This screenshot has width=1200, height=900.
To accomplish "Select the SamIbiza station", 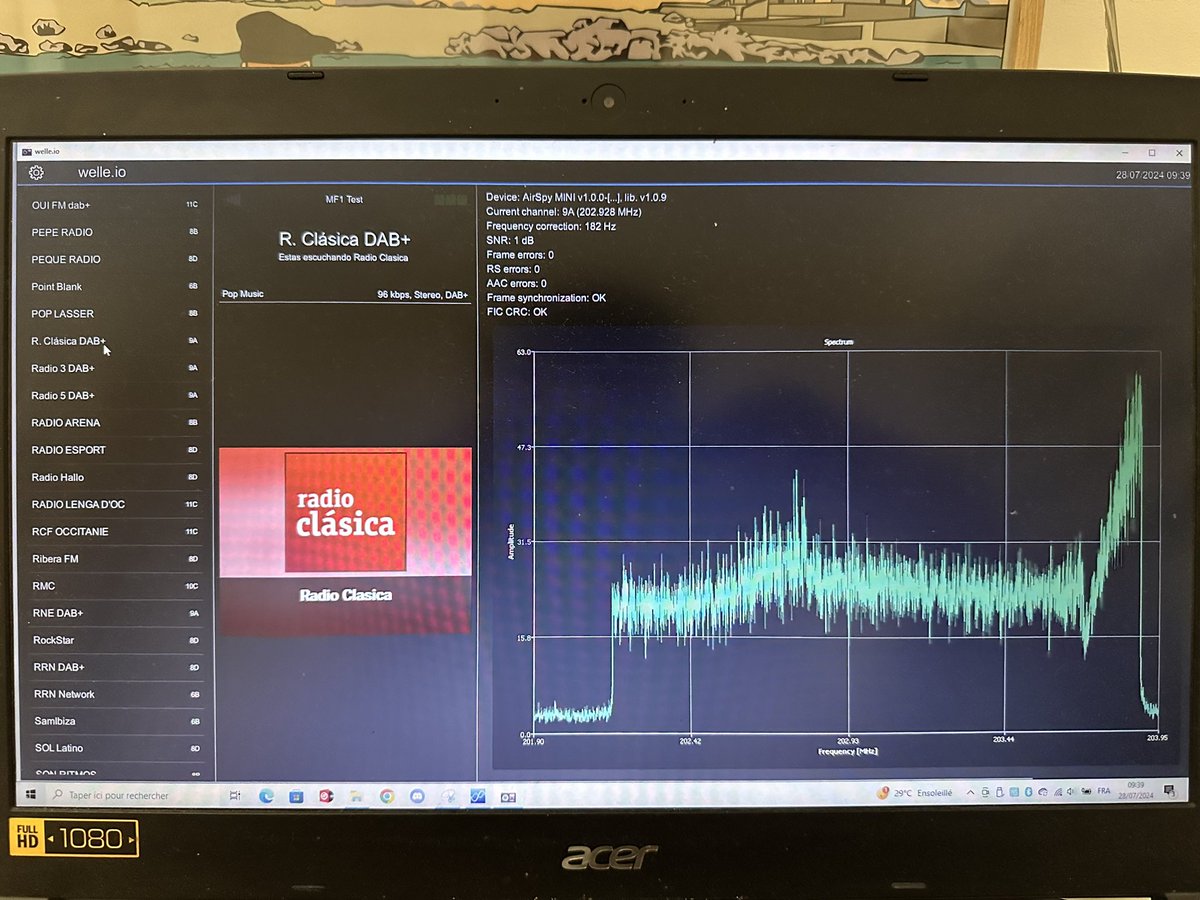I will [x=116, y=721].
